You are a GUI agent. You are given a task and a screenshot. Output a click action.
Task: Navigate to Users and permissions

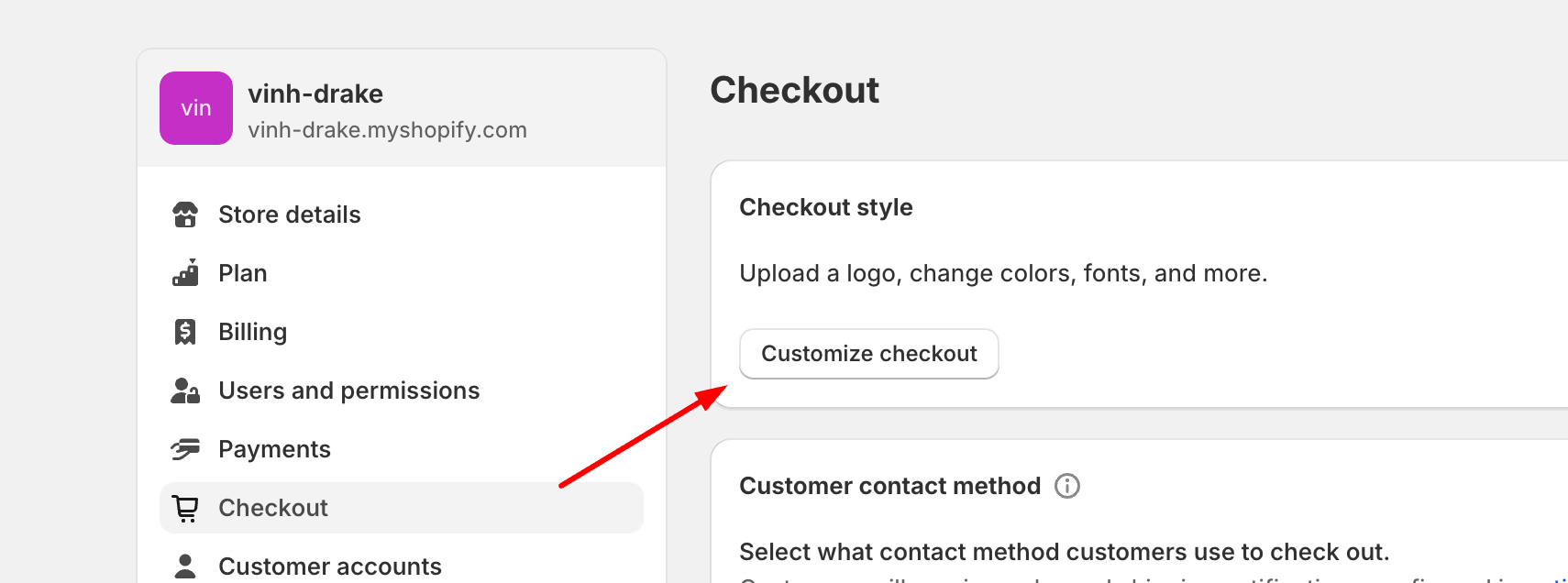(348, 390)
